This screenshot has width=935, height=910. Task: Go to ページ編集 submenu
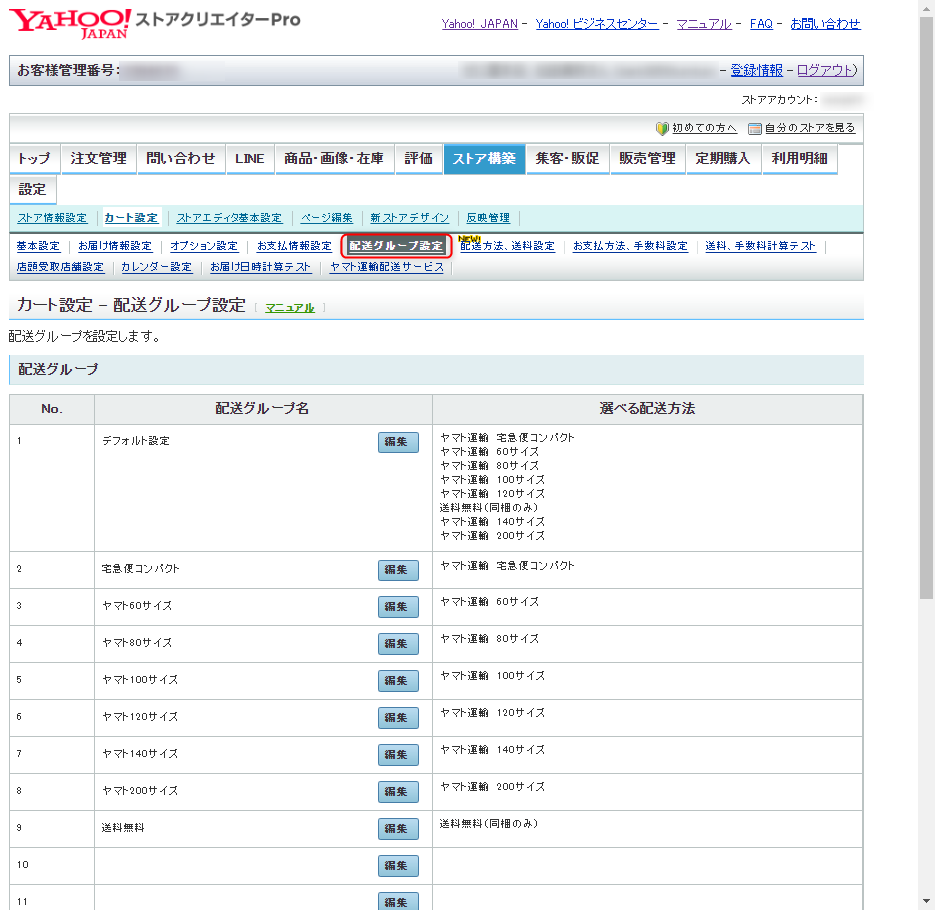(326, 218)
